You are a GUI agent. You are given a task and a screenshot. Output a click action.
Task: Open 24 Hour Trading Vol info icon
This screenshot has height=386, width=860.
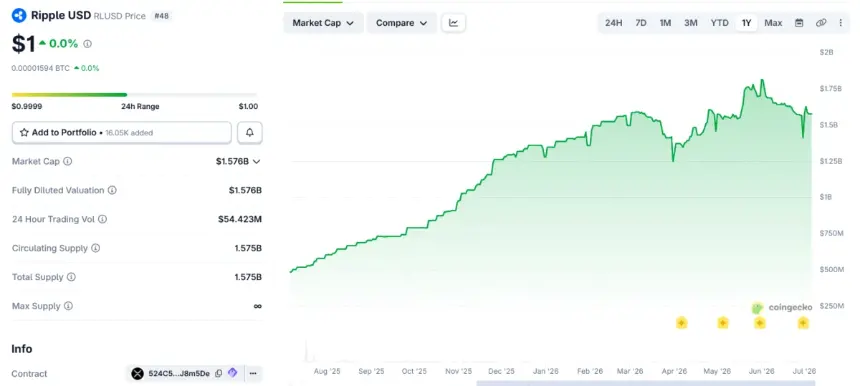point(103,219)
